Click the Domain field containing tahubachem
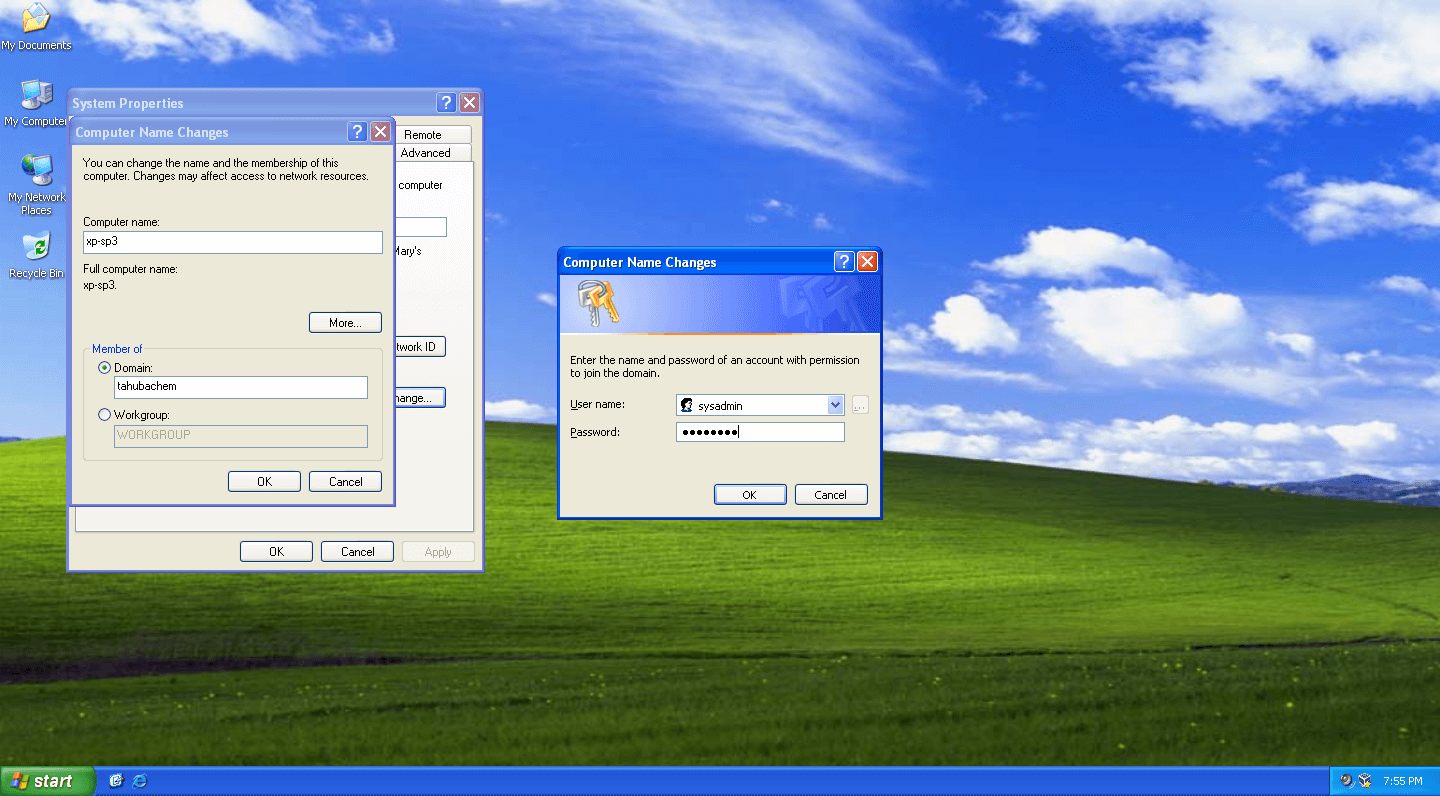The height and width of the screenshot is (796, 1440). (x=241, y=387)
